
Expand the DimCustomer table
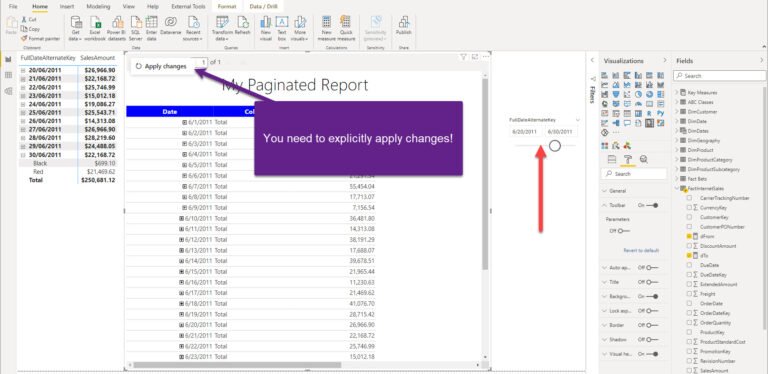[677, 112]
